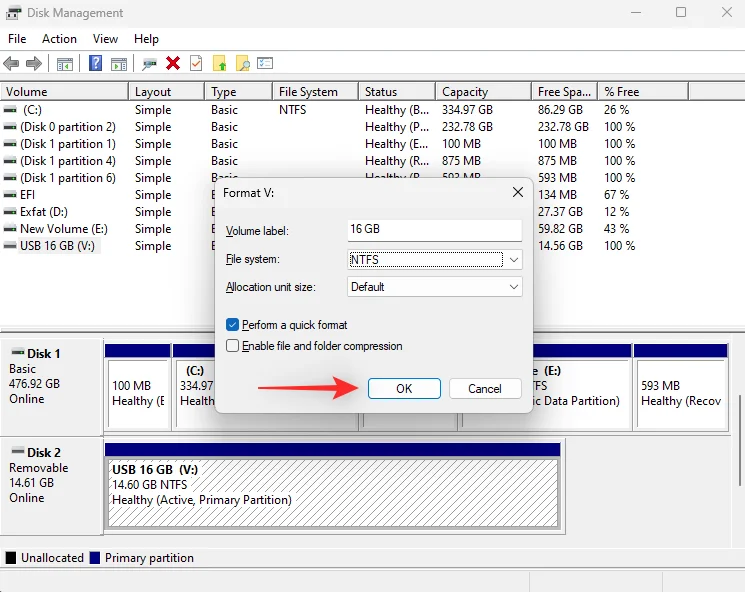Click the 232.78 GB capacity cell

pyautogui.click(x=467, y=127)
